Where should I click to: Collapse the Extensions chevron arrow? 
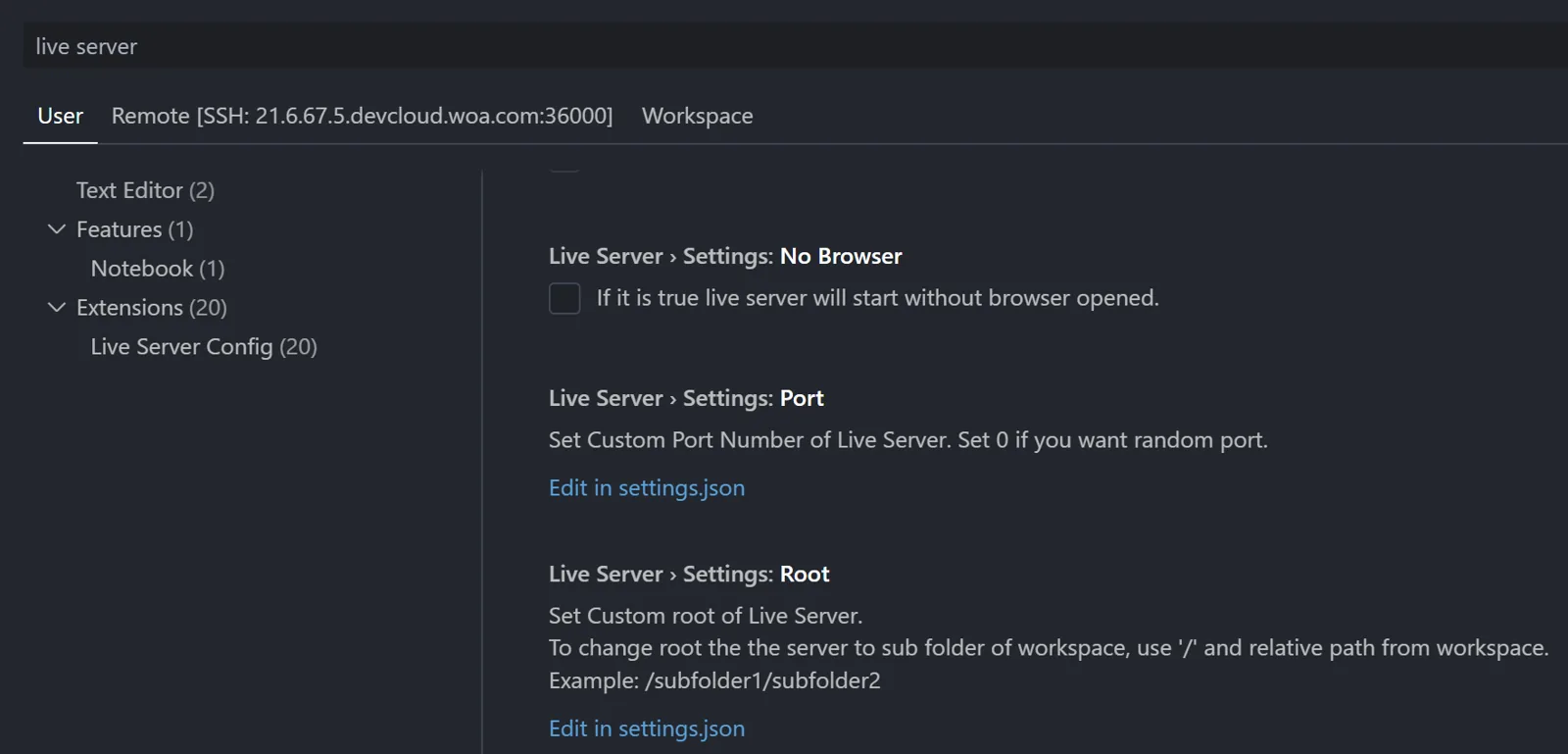[57, 308]
